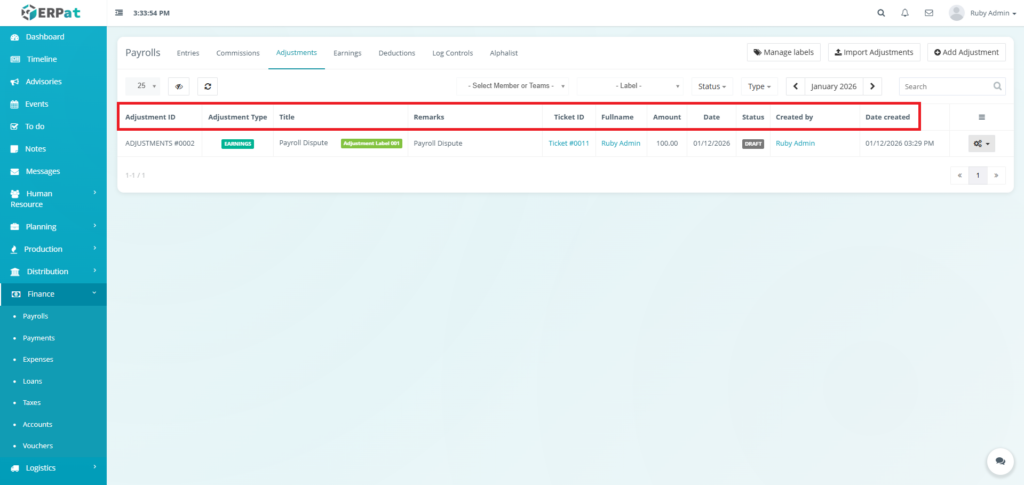The width and height of the screenshot is (1024, 485).
Task: Click the refresh table icon button
Action: click(207, 87)
